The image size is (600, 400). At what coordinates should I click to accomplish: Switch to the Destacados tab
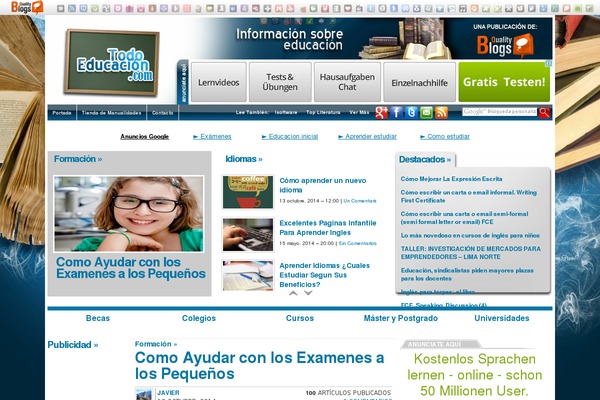pyautogui.click(x=425, y=159)
